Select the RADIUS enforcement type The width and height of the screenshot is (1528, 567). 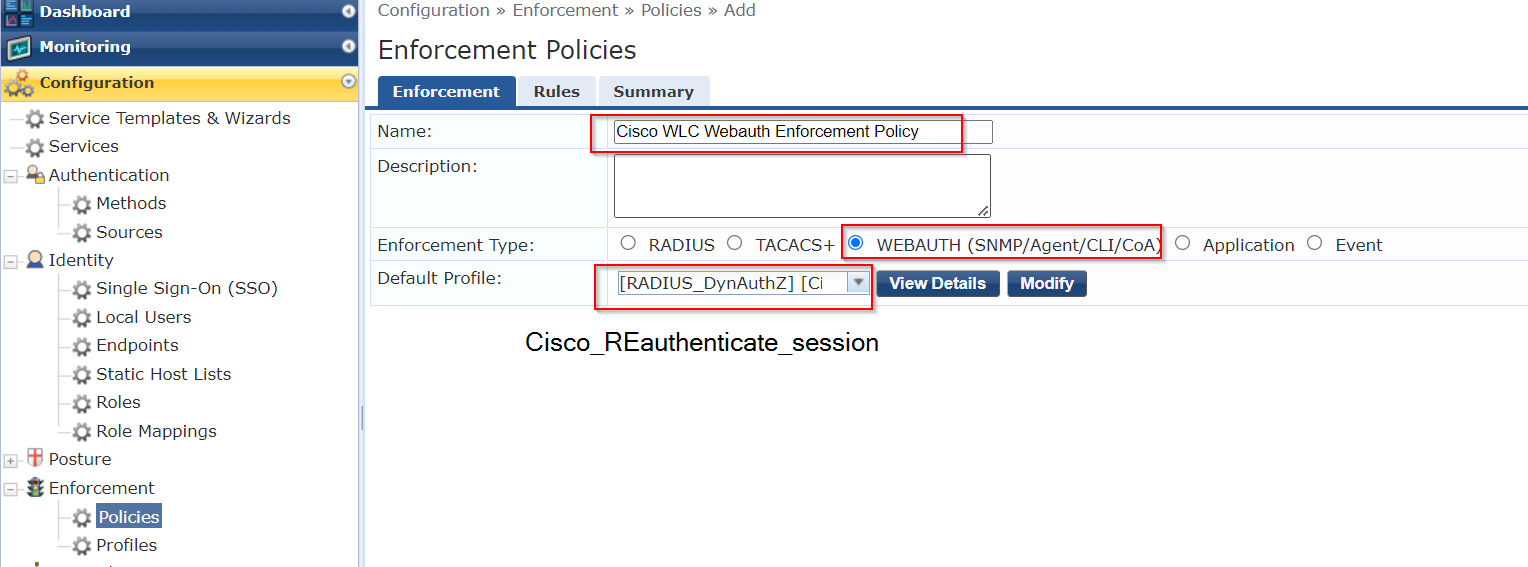click(x=628, y=243)
